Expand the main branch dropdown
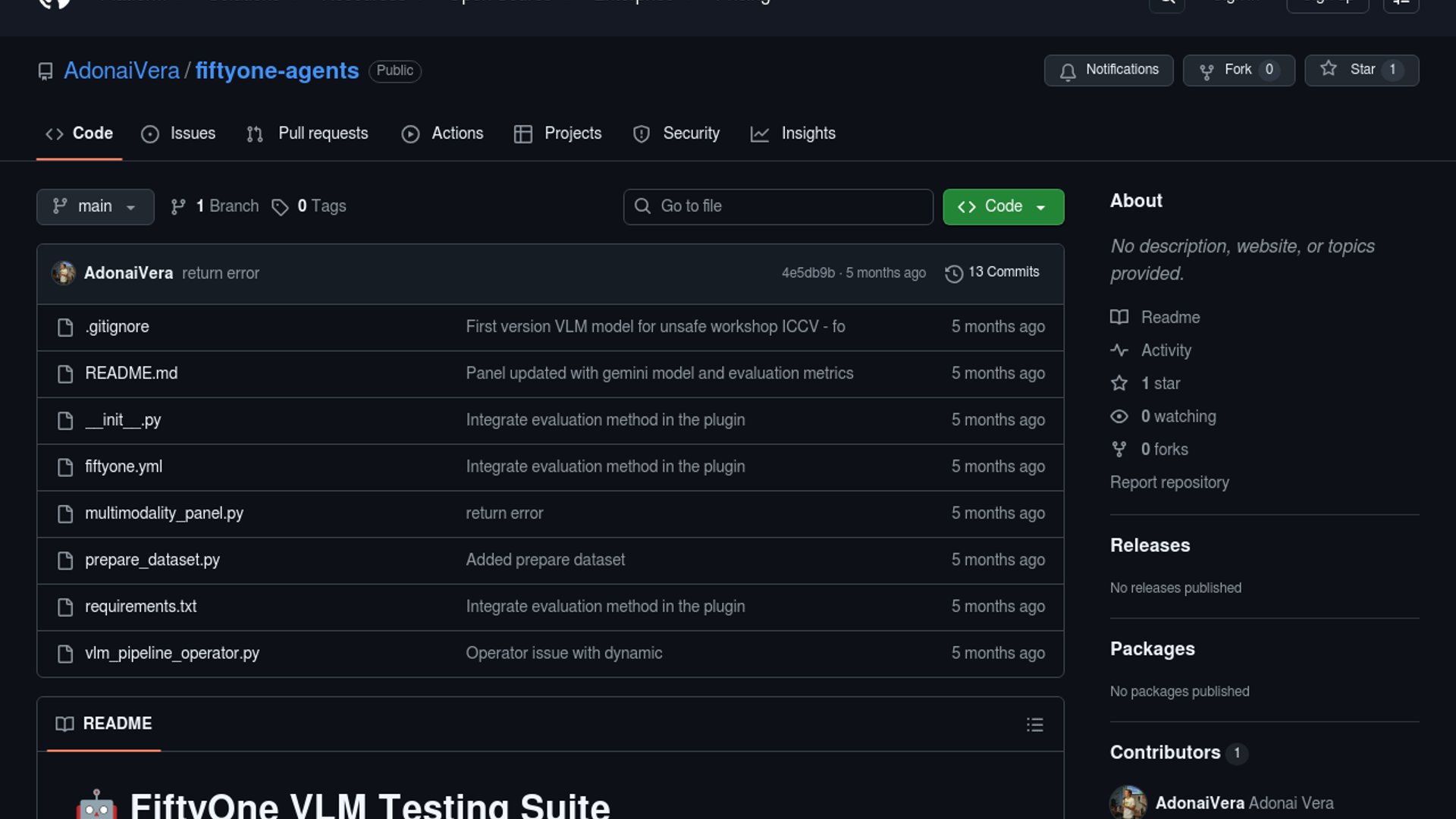Screen dimensions: 1456x819 click(x=95, y=207)
